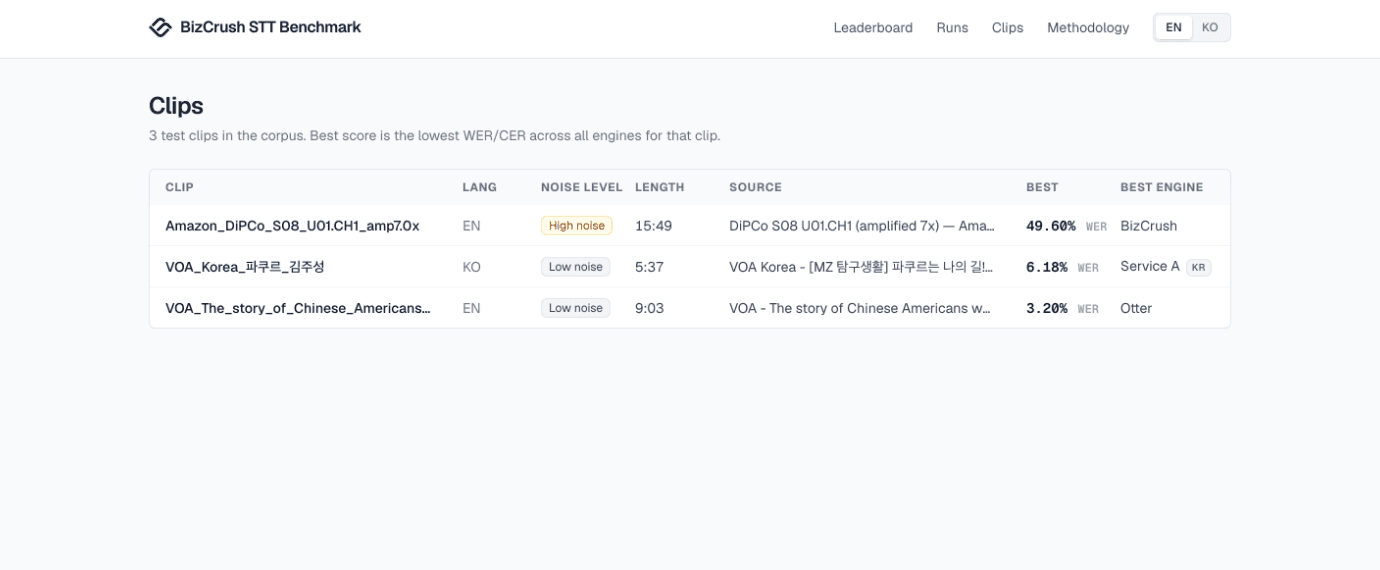The height and width of the screenshot is (570, 1380).
Task: Click the SOURCE column header
Action: click(756, 187)
